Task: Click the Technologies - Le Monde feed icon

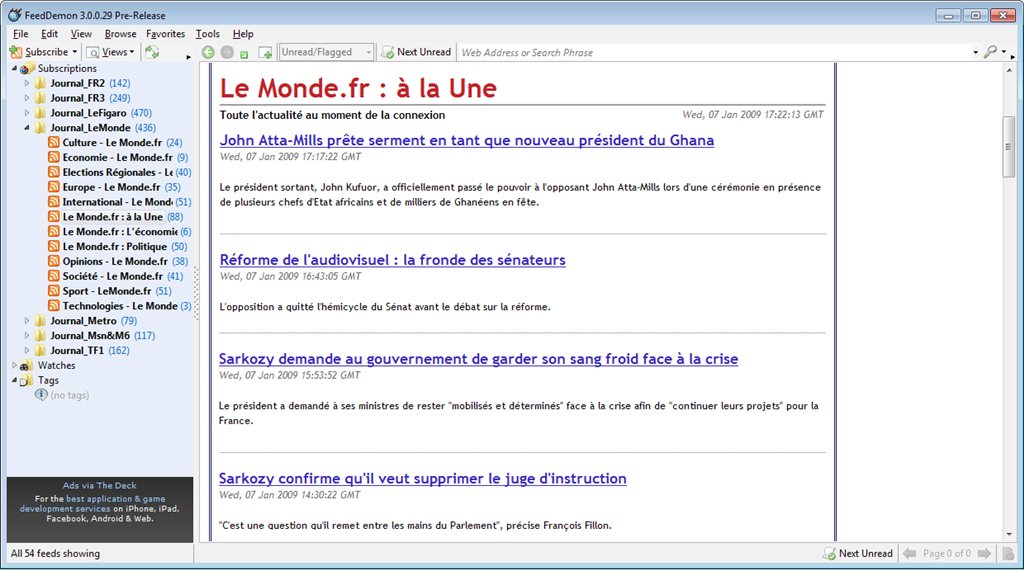Action: (x=54, y=306)
